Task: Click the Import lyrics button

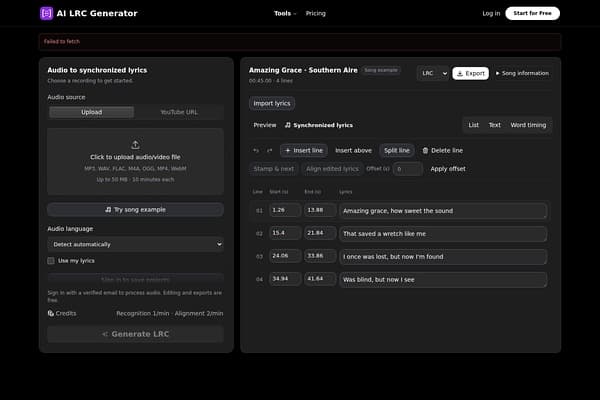Action: click(x=272, y=103)
